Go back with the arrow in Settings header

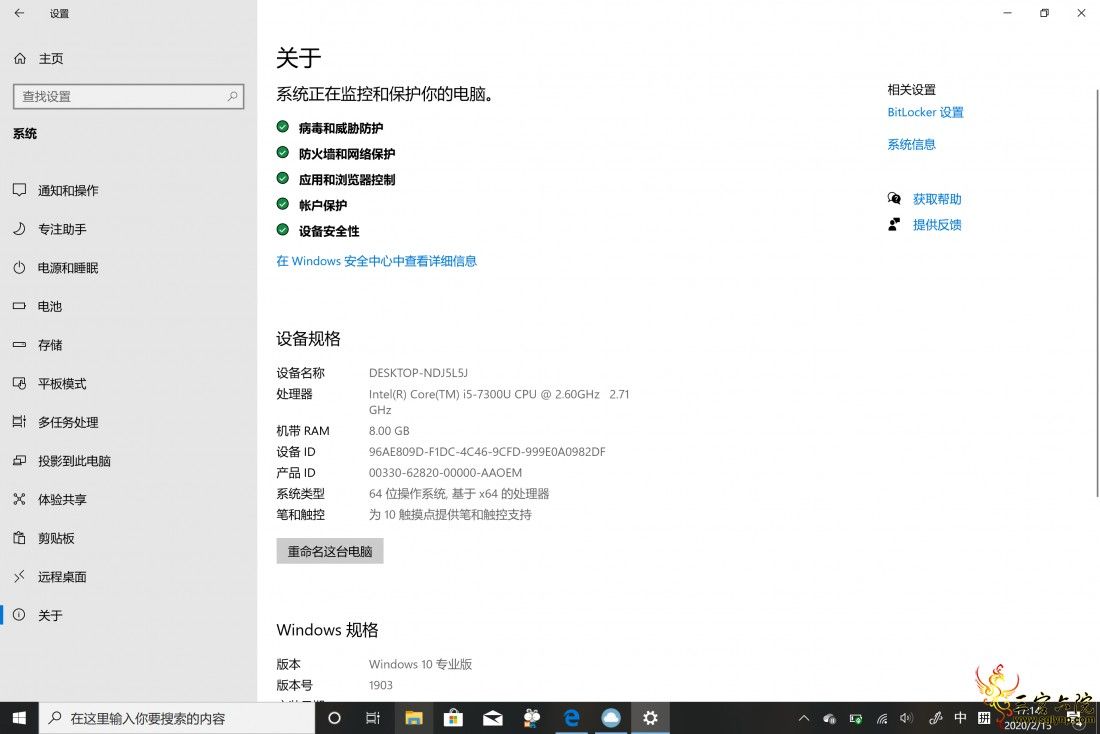coord(19,13)
